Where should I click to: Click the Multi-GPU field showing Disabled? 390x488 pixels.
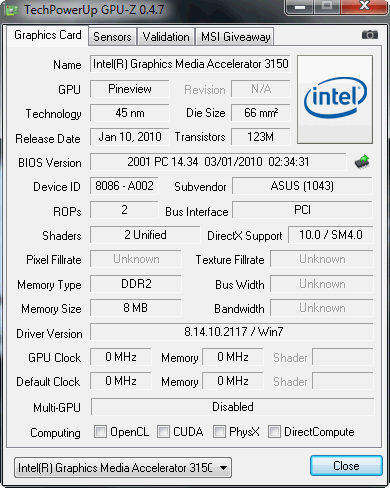point(233,407)
